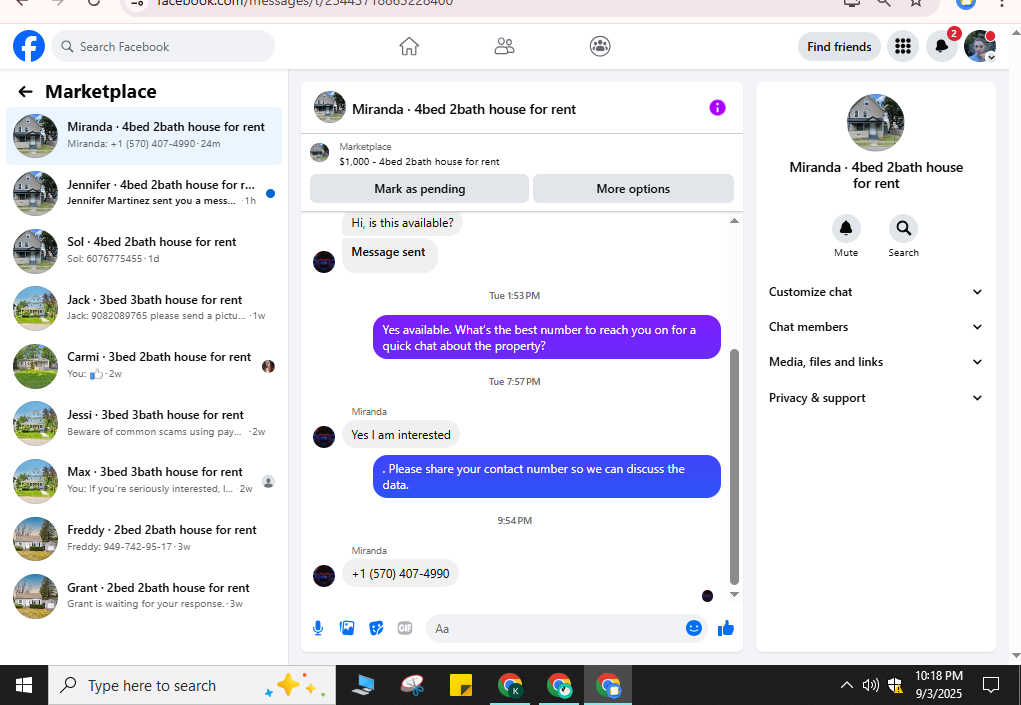Focus the Search Facebook field
The height and width of the screenshot is (705, 1021).
pos(163,46)
